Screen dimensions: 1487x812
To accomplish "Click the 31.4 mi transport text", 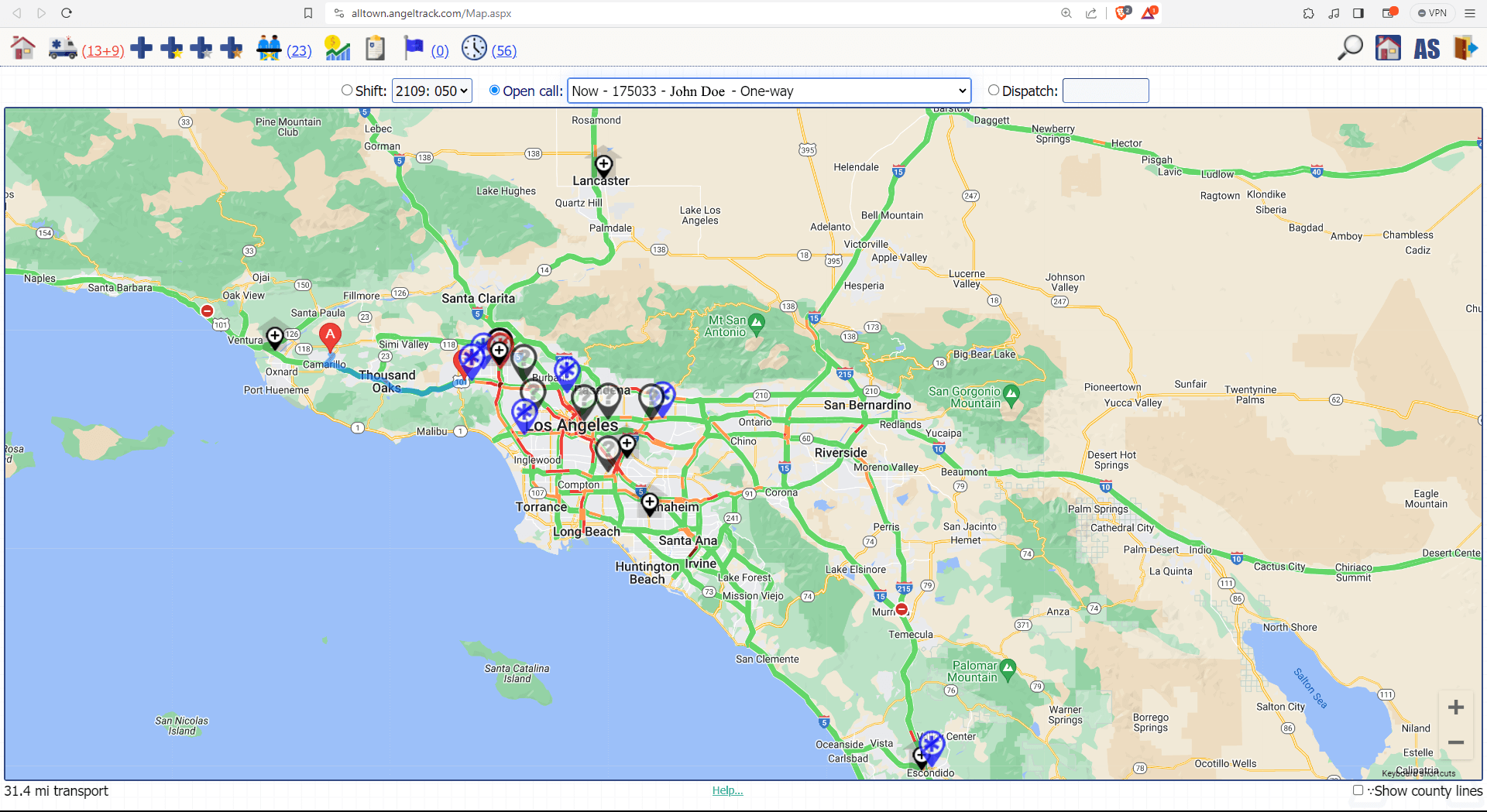I will point(56,790).
